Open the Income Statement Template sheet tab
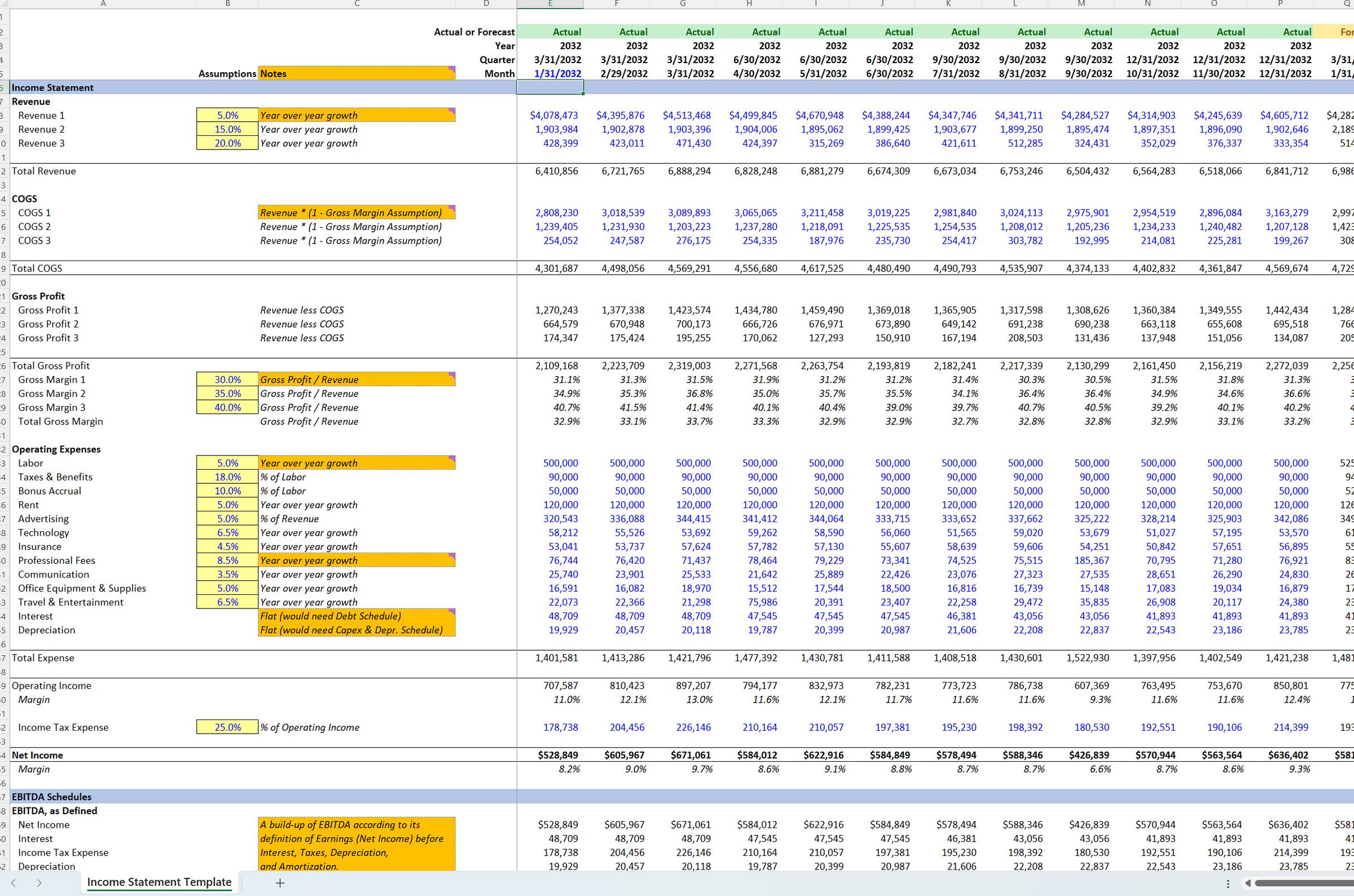This screenshot has height=896, width=1354. click(160, 882)
